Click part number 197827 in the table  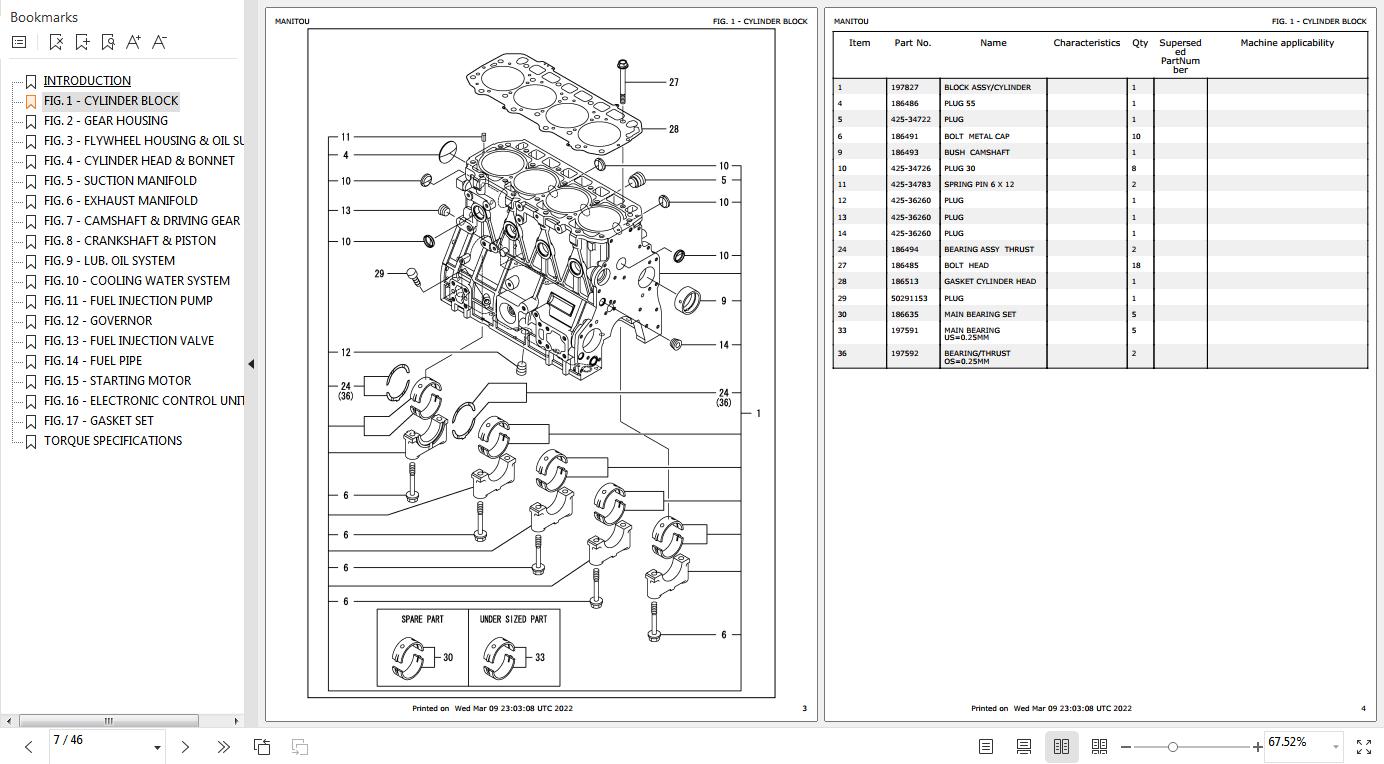904,87
